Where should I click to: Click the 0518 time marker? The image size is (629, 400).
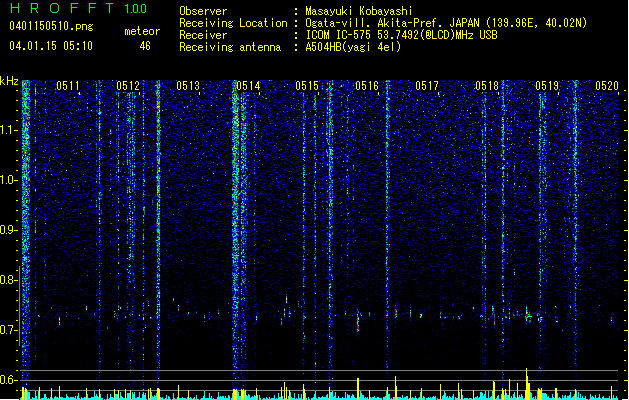click(x=487, y=86)
